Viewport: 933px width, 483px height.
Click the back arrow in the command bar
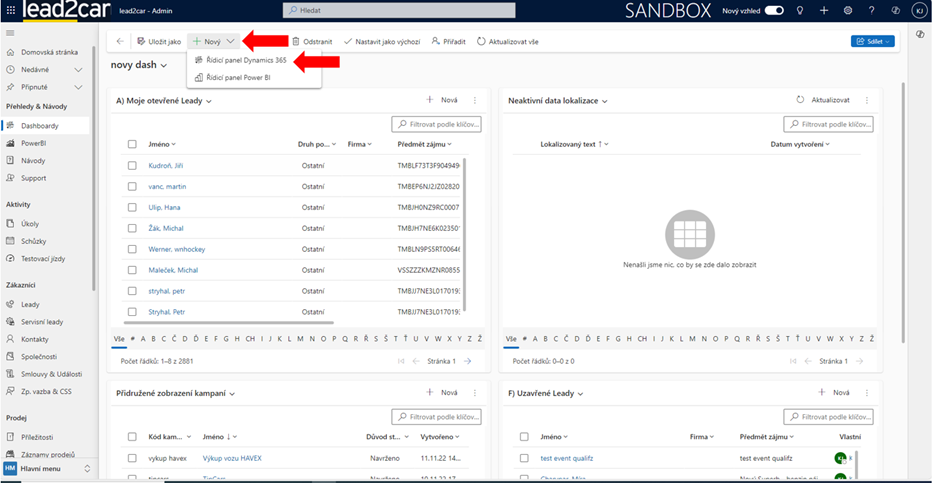[121, 41]
